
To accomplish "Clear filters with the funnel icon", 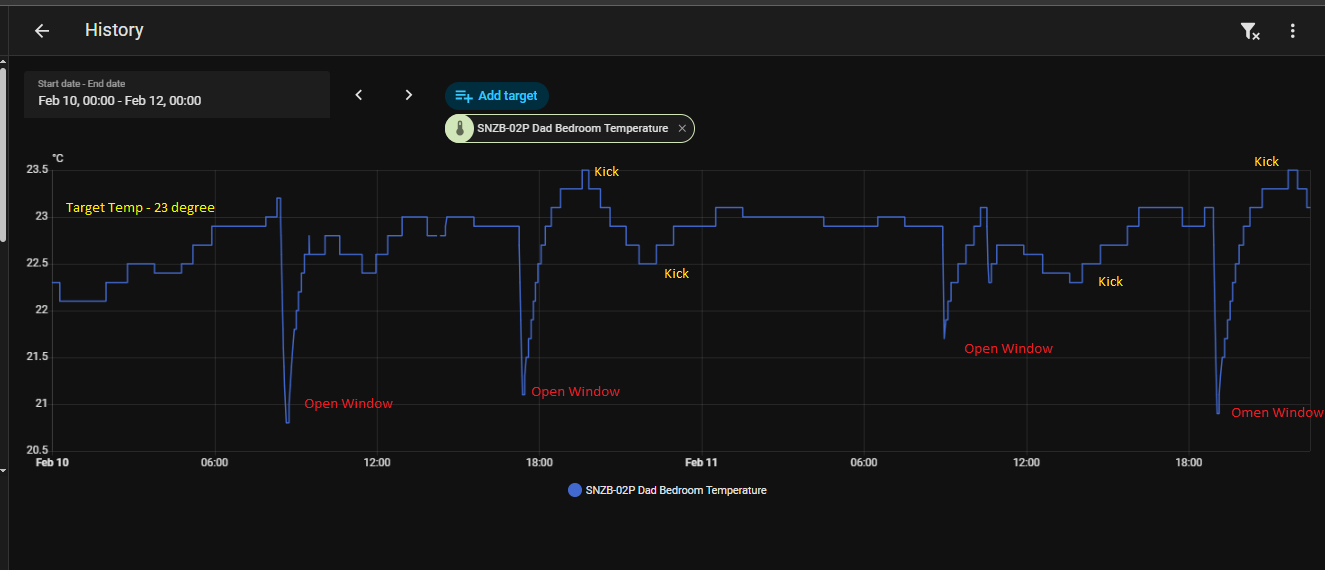I will click(1249, 31).
